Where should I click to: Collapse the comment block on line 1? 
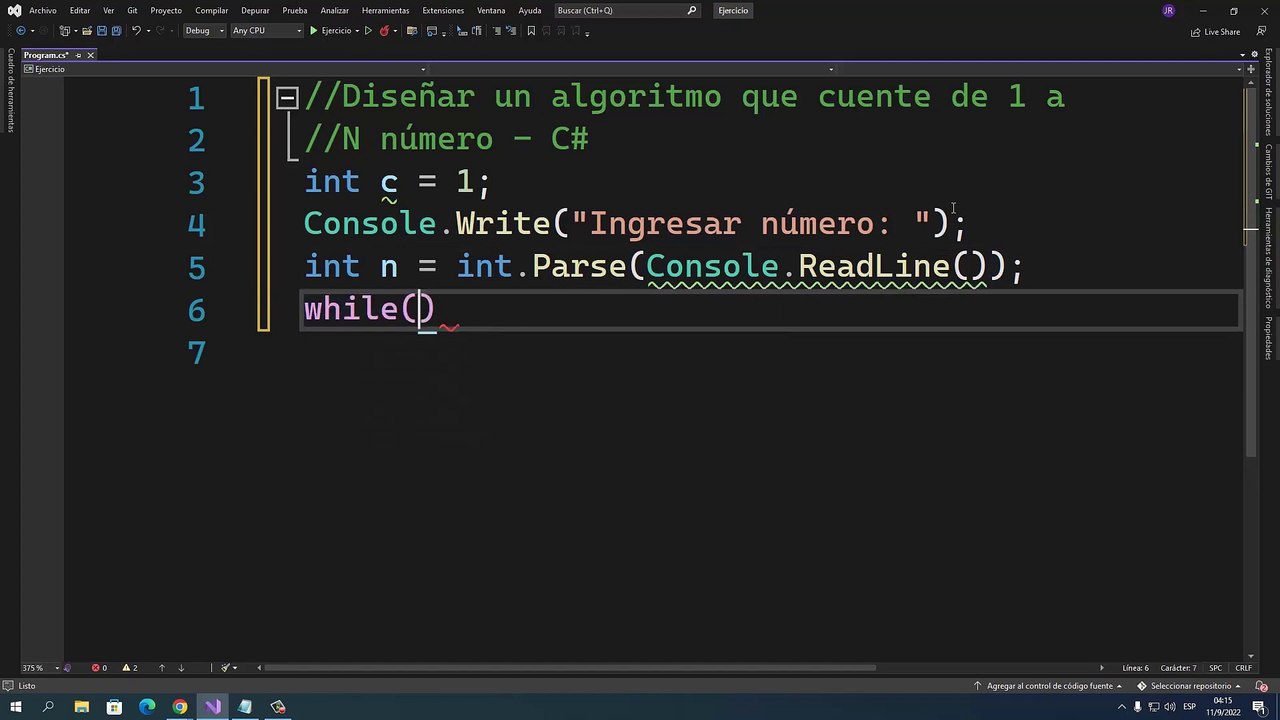pos(287,97)
